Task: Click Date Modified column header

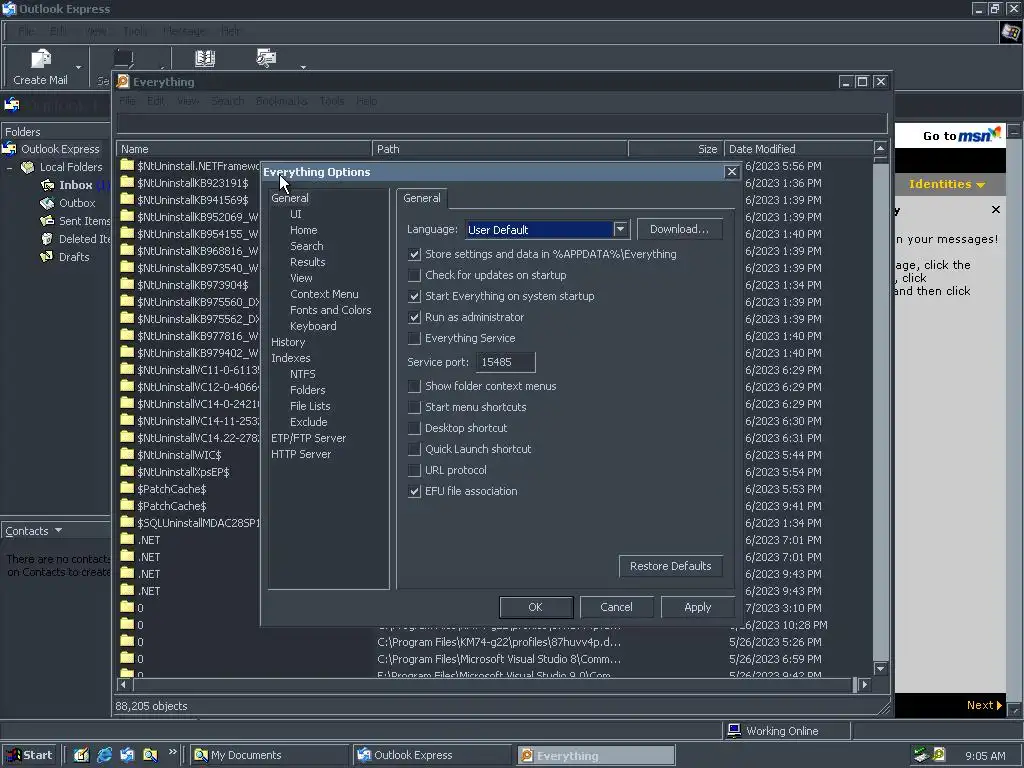Action: tap(798, 149)
